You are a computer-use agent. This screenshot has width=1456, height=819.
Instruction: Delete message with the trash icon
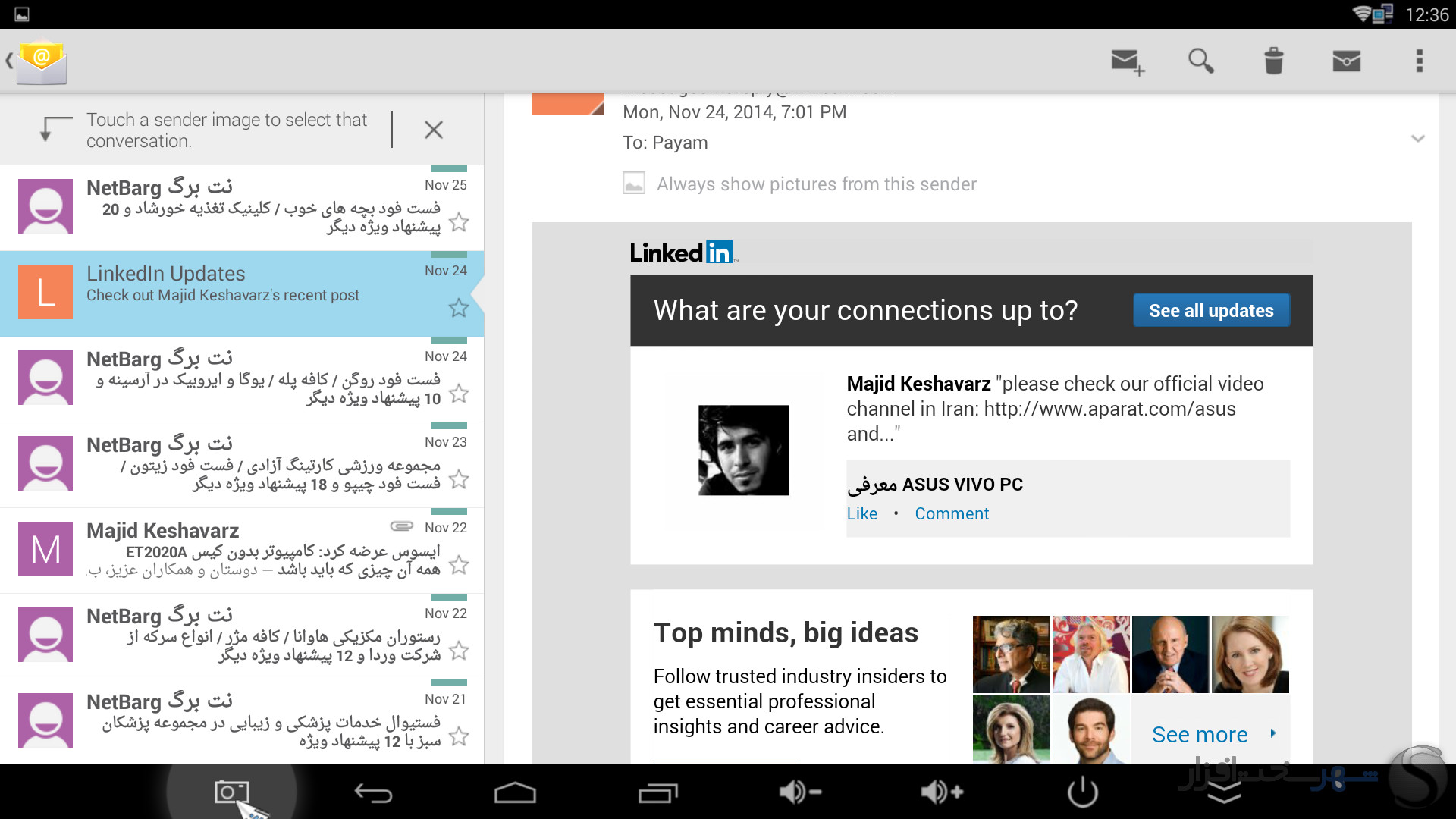click(1274, 61)
